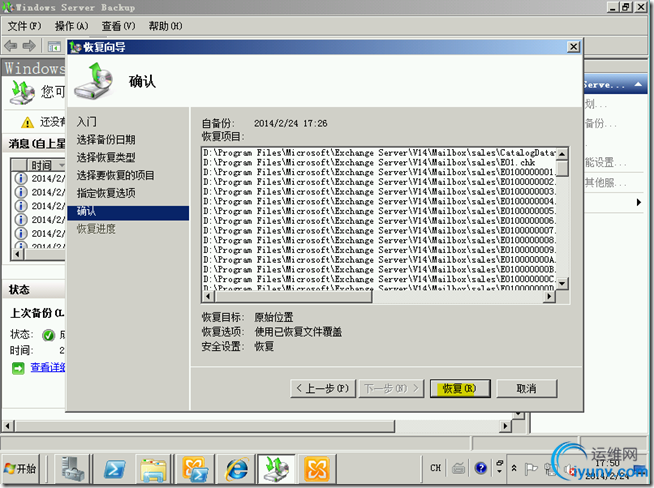The width and height of the screenshot is (654, 488).
Task: Click the info icon on first message row
Action: point(20,178)
